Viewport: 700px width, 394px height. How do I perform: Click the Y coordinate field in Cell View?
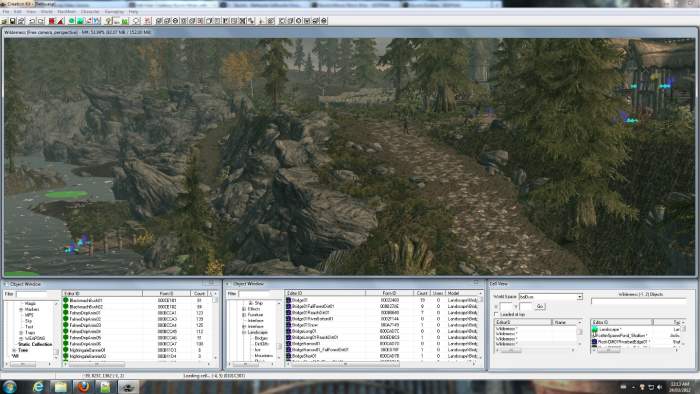(x=525, y=307)
